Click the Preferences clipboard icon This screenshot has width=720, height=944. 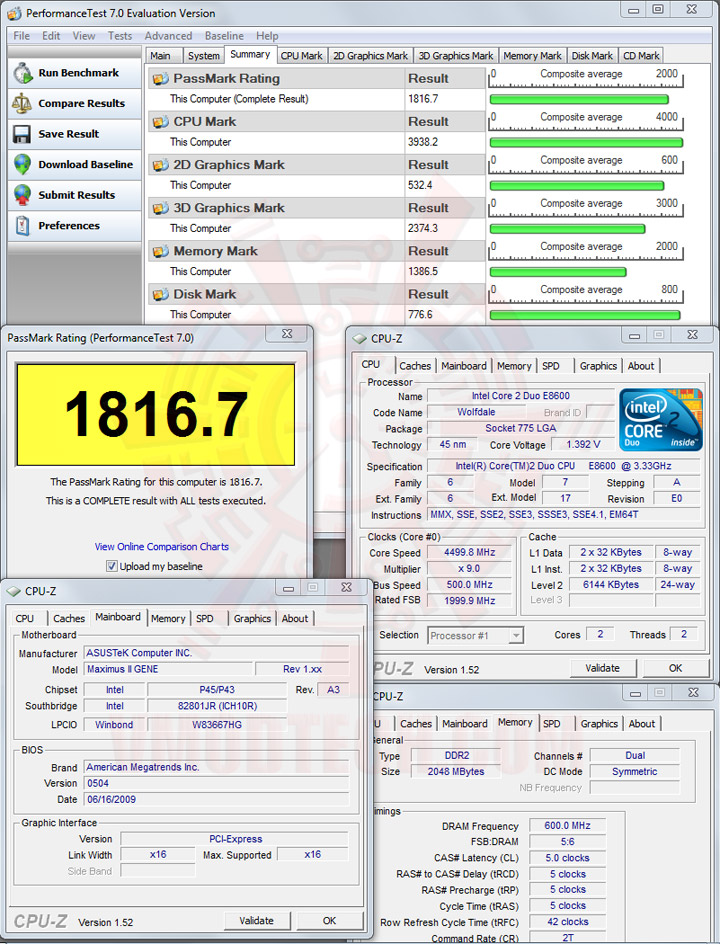pyautogui.click(x=22, y=226)
